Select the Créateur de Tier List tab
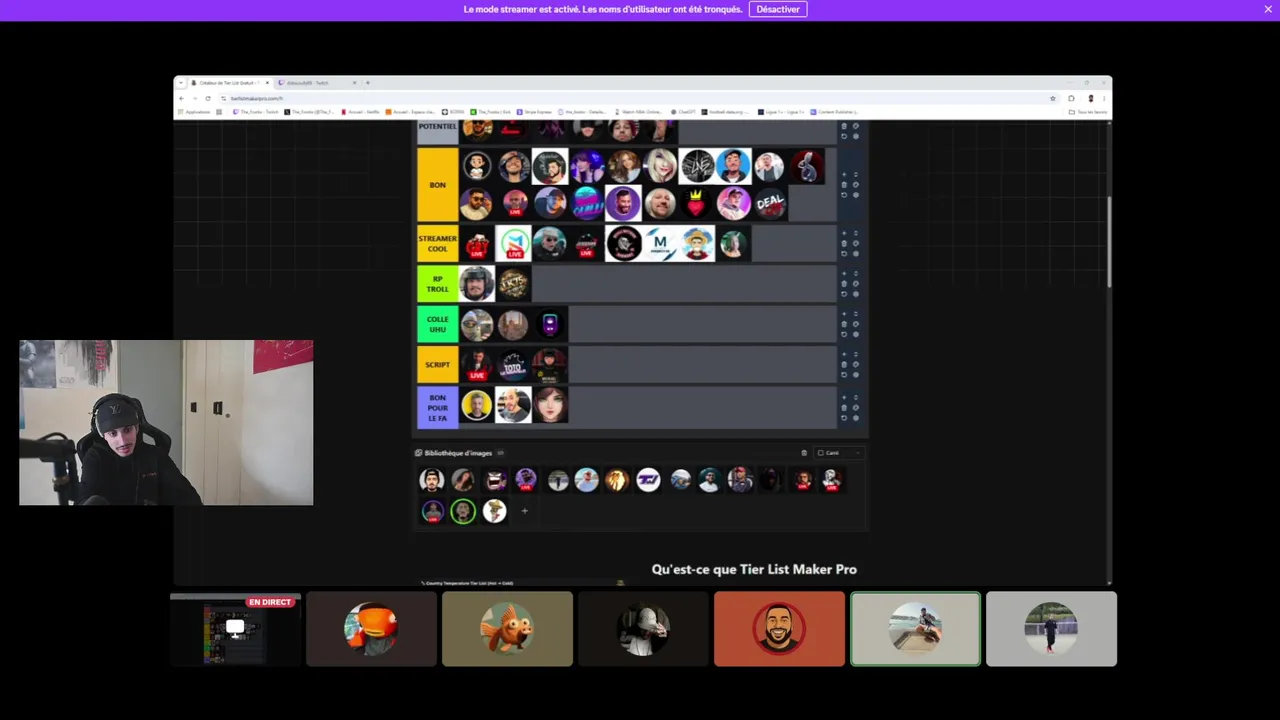 [x=229, y=83]
